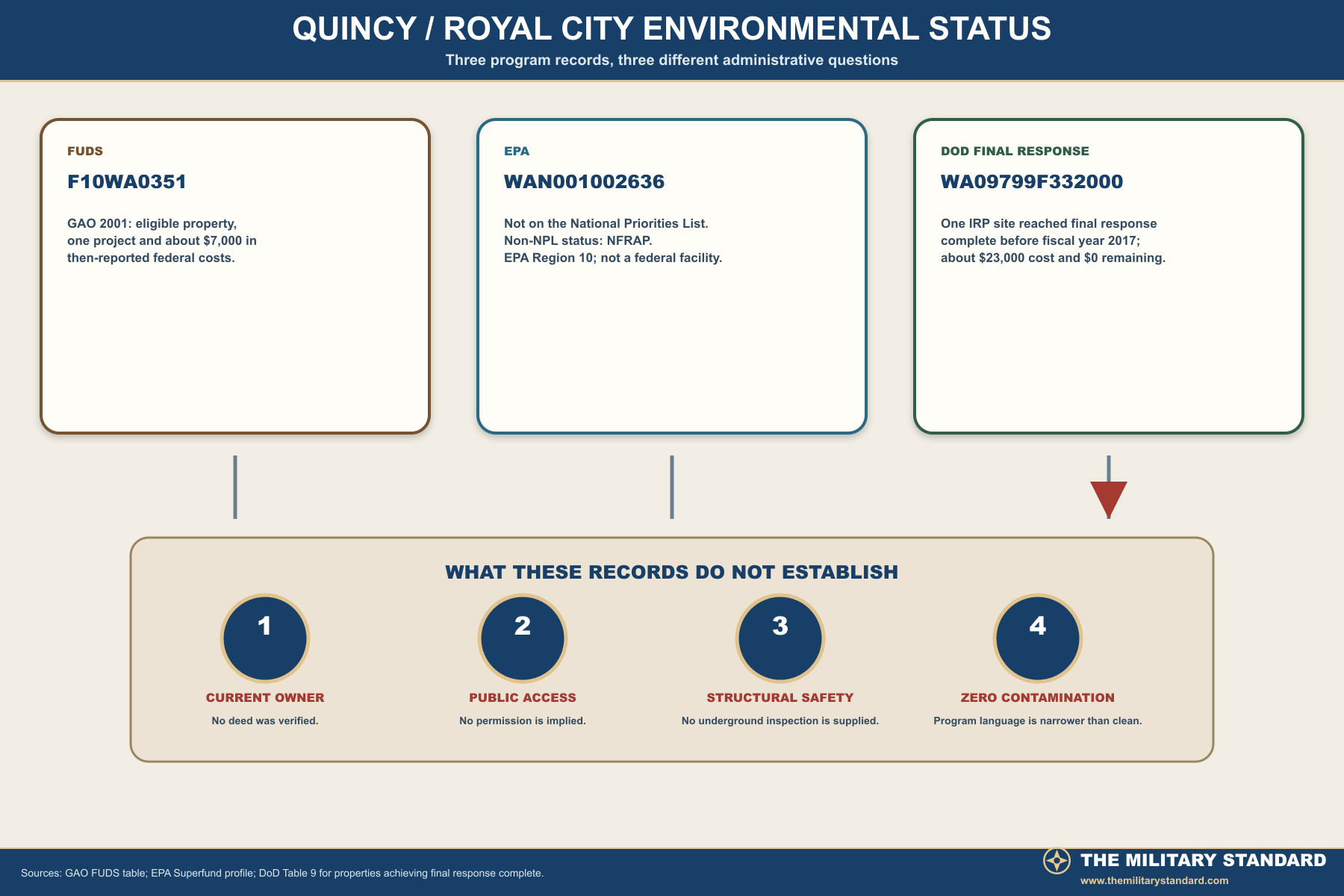Click 'No deed was verified.' text

(x=265, y=721)
